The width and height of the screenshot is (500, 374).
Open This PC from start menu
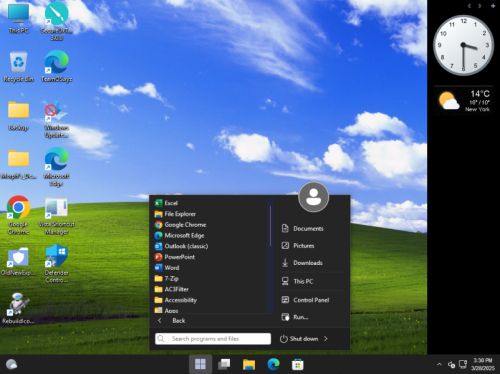coord(297,281)
